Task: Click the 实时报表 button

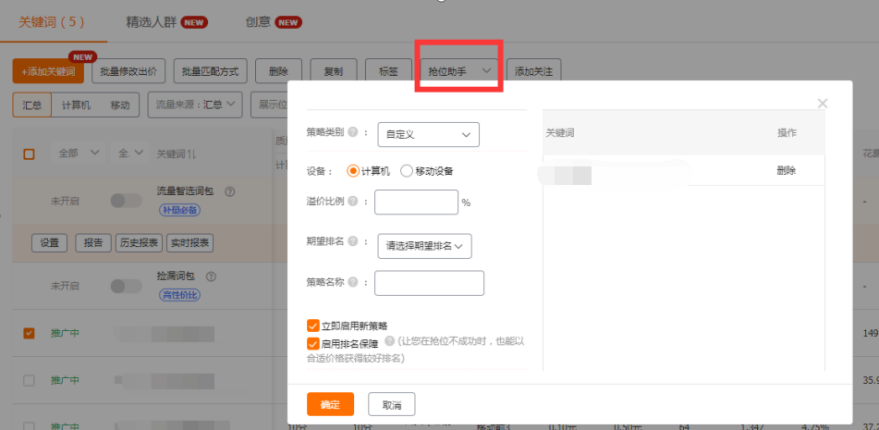Action: pyautogui.click(x=190, y=243)
